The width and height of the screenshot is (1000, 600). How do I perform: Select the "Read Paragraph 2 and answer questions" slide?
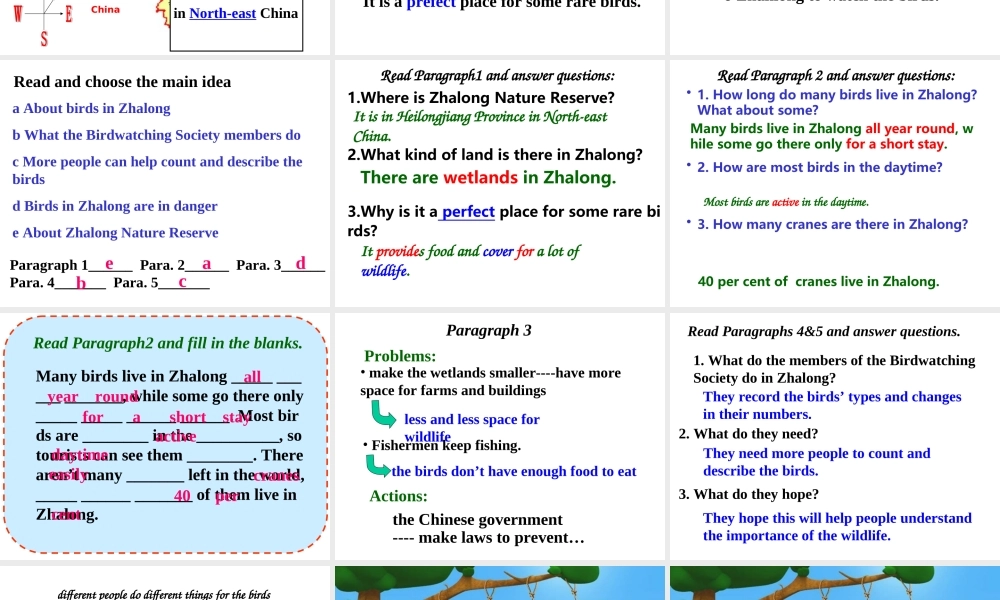(835, 183)
